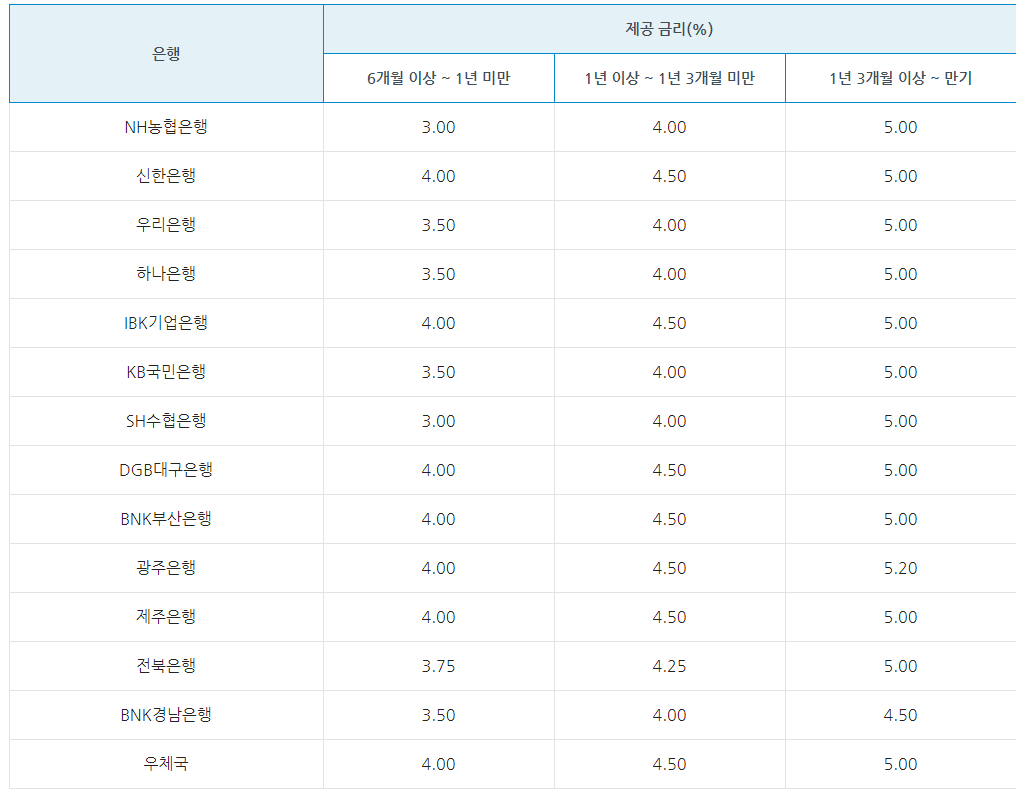Select the 1년 이상 ~ 1년 3개월 미만 header

669,78
